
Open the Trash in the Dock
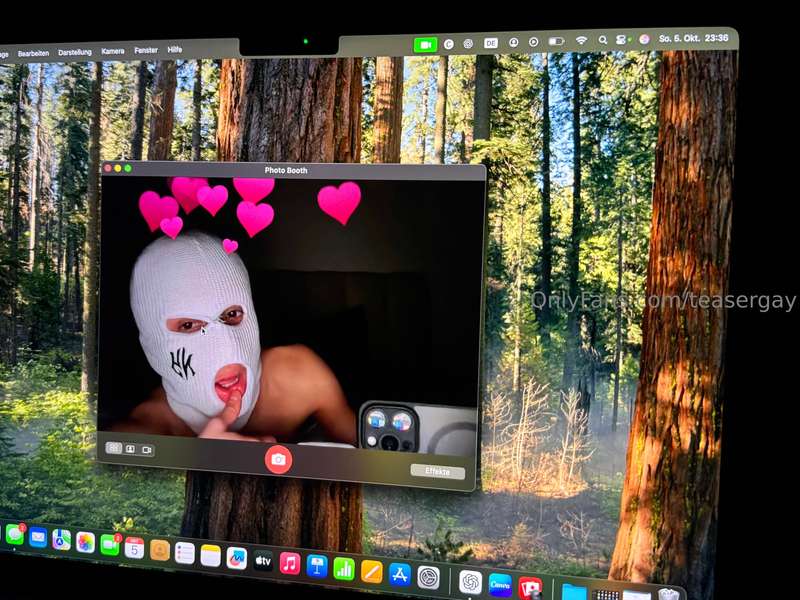pyautogui.click(x=668, y=594)
